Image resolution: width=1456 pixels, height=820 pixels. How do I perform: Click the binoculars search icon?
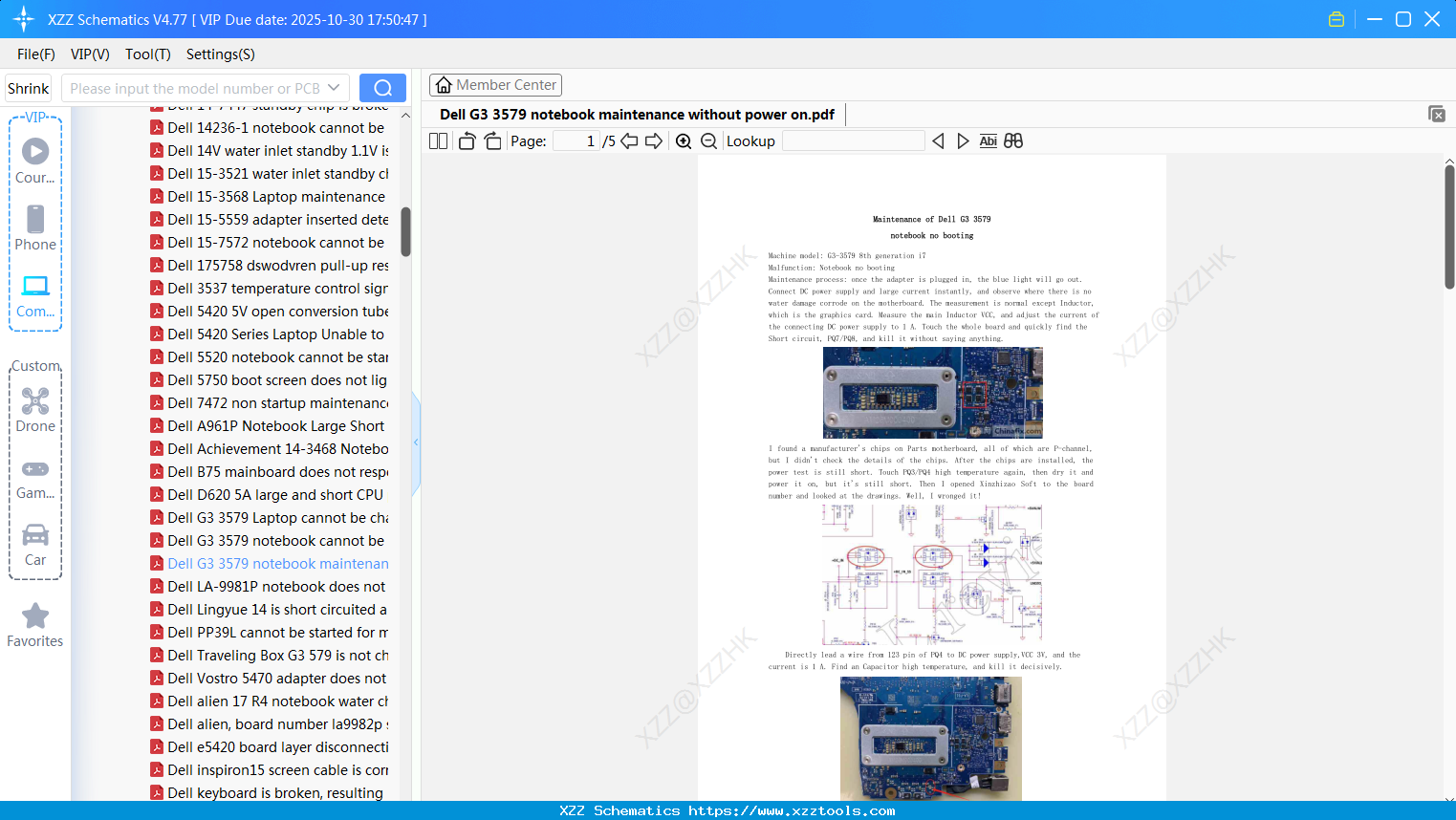click(1013, 141)
